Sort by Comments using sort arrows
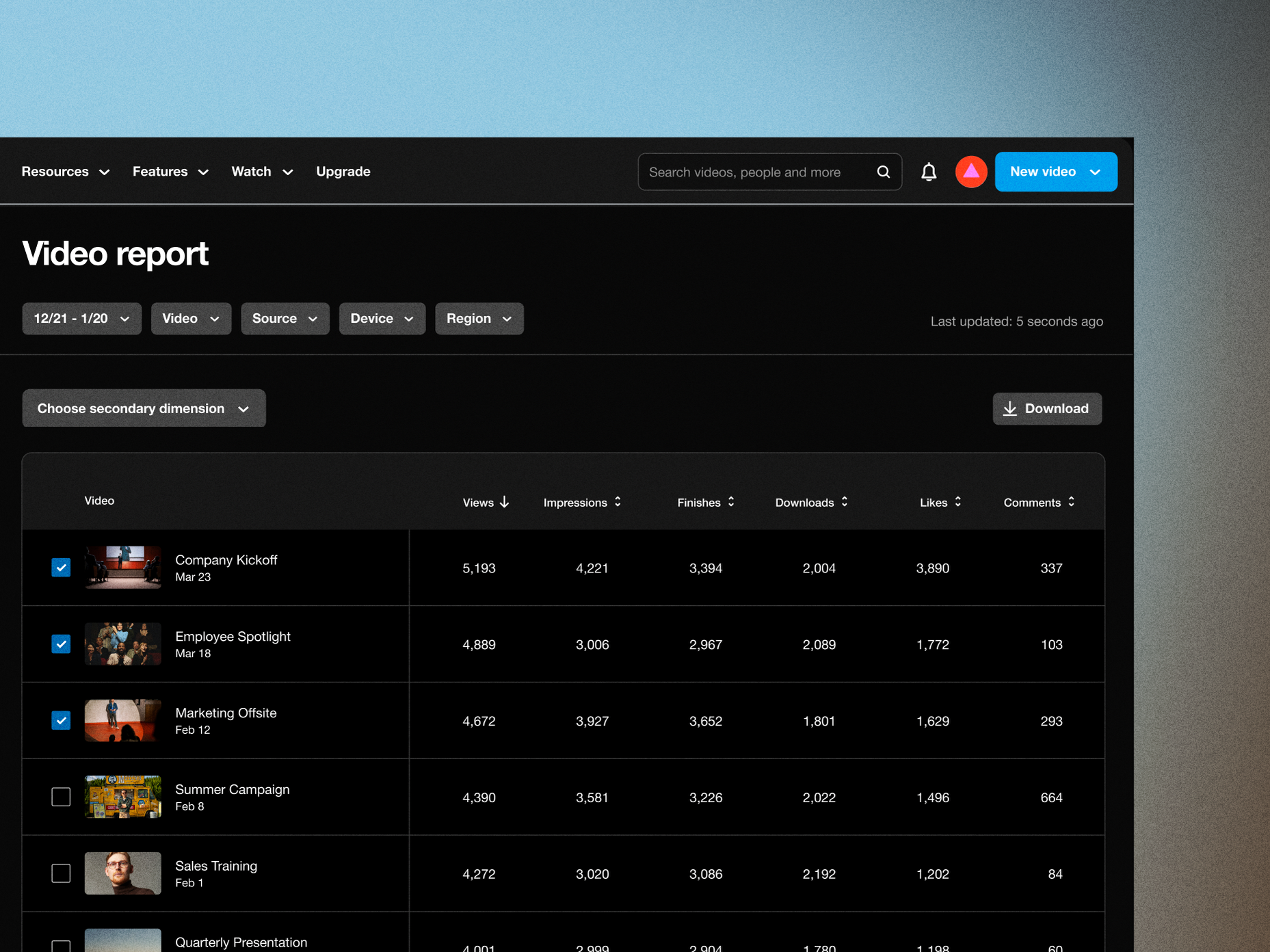The width and height of the screenshot is (1270, 952). point(1072,502)
